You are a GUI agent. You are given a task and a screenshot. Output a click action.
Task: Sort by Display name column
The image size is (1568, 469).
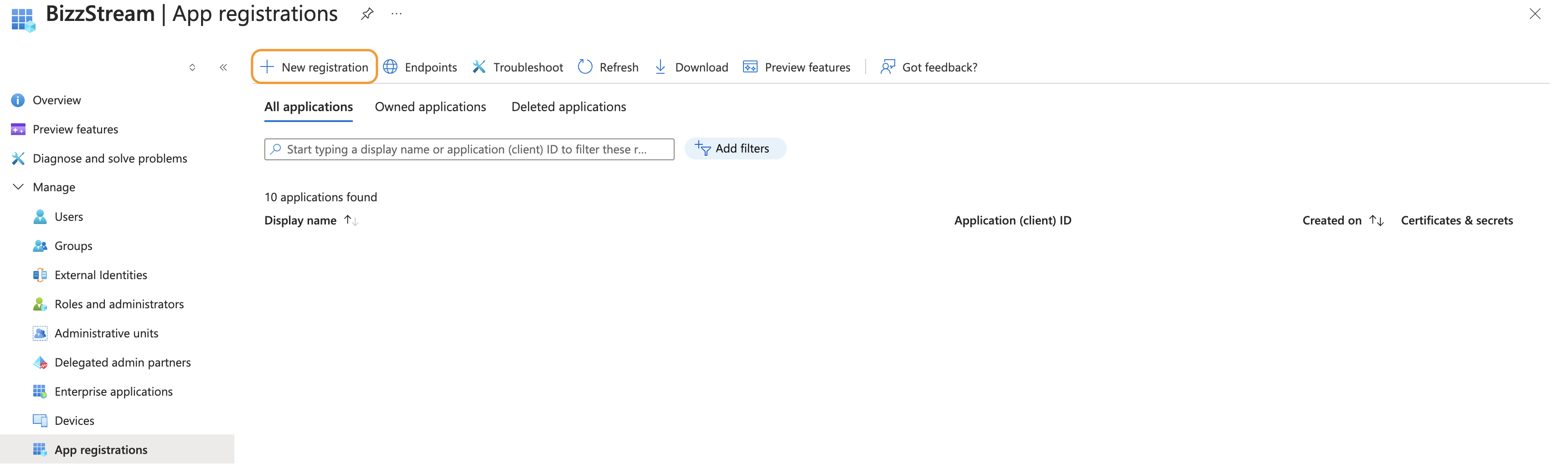coord(311,221)
